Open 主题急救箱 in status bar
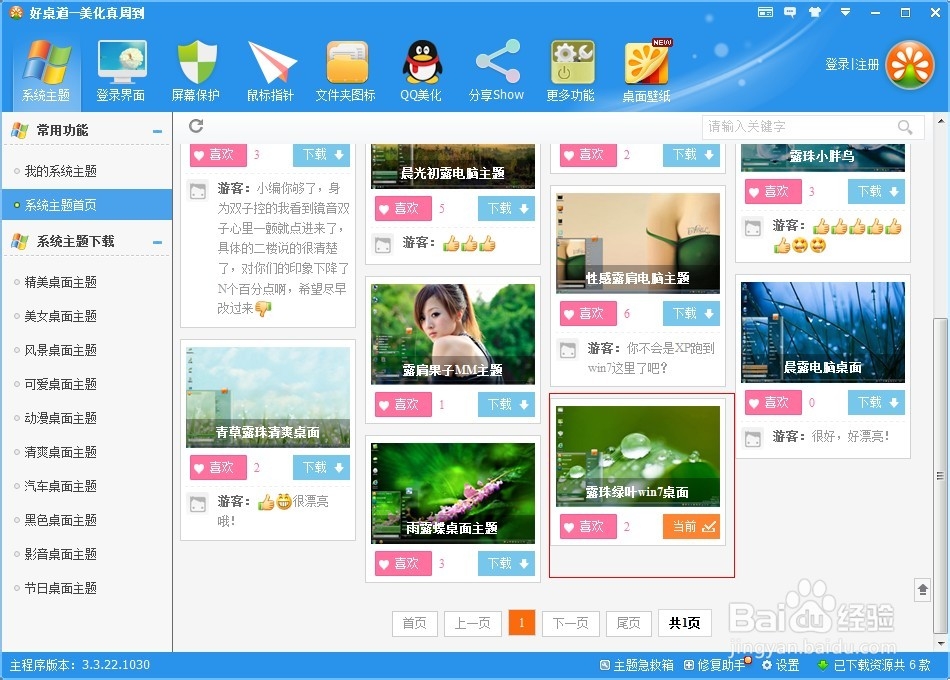The width and height of the screenshot is (950, 680). pyautogui.click(x=637, y=665)
